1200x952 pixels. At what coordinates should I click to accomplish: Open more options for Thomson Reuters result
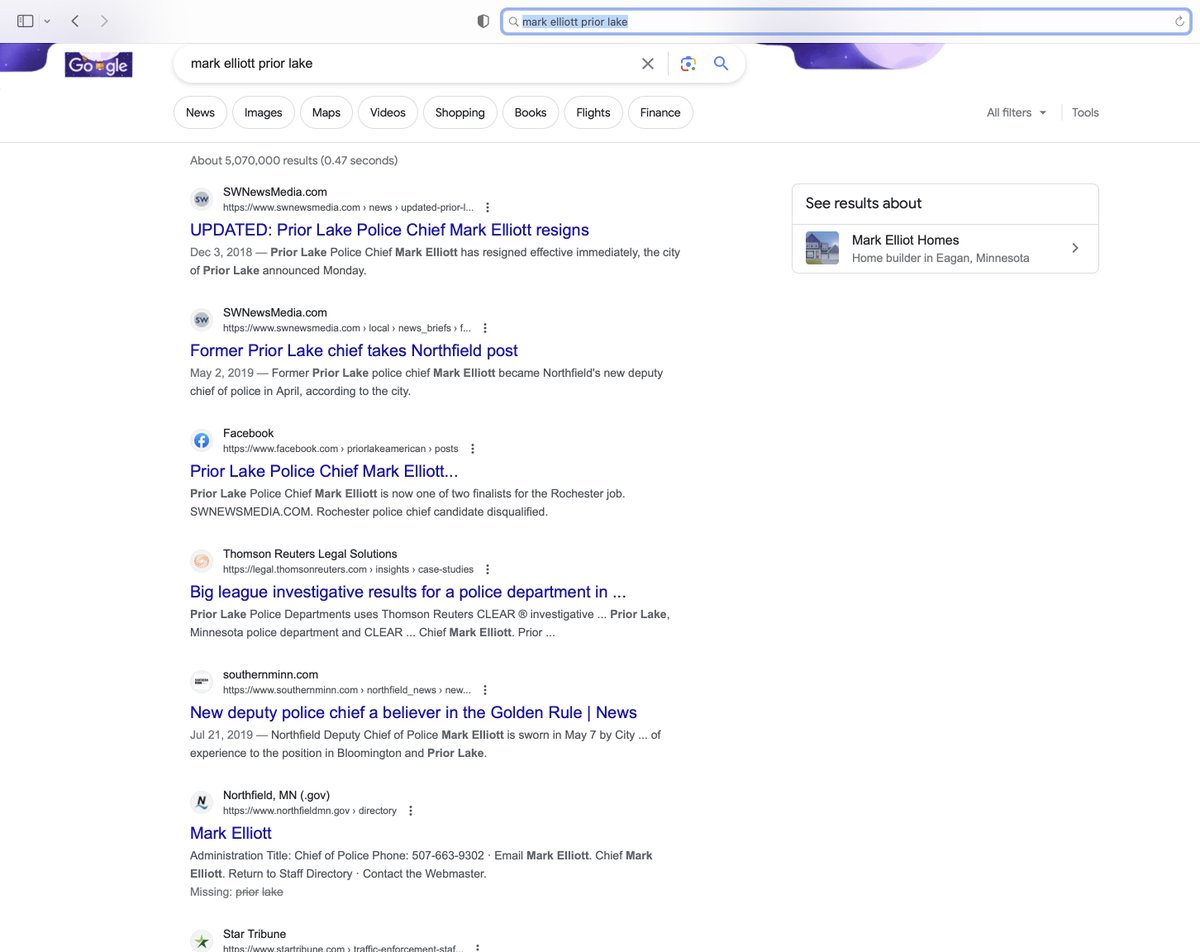click(x=488, y=570)
